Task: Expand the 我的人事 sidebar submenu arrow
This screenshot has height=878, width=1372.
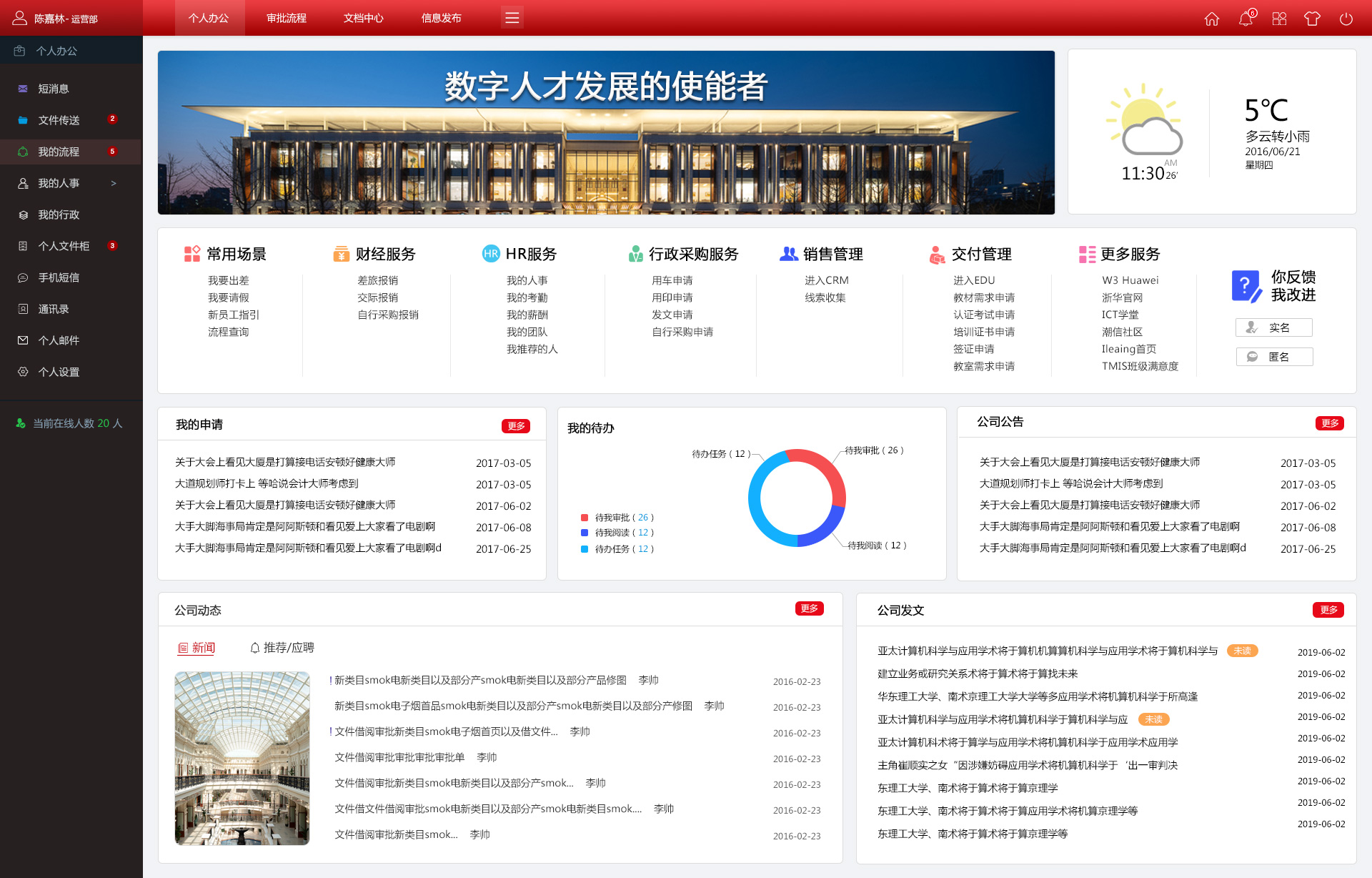Action: [114, 184]
